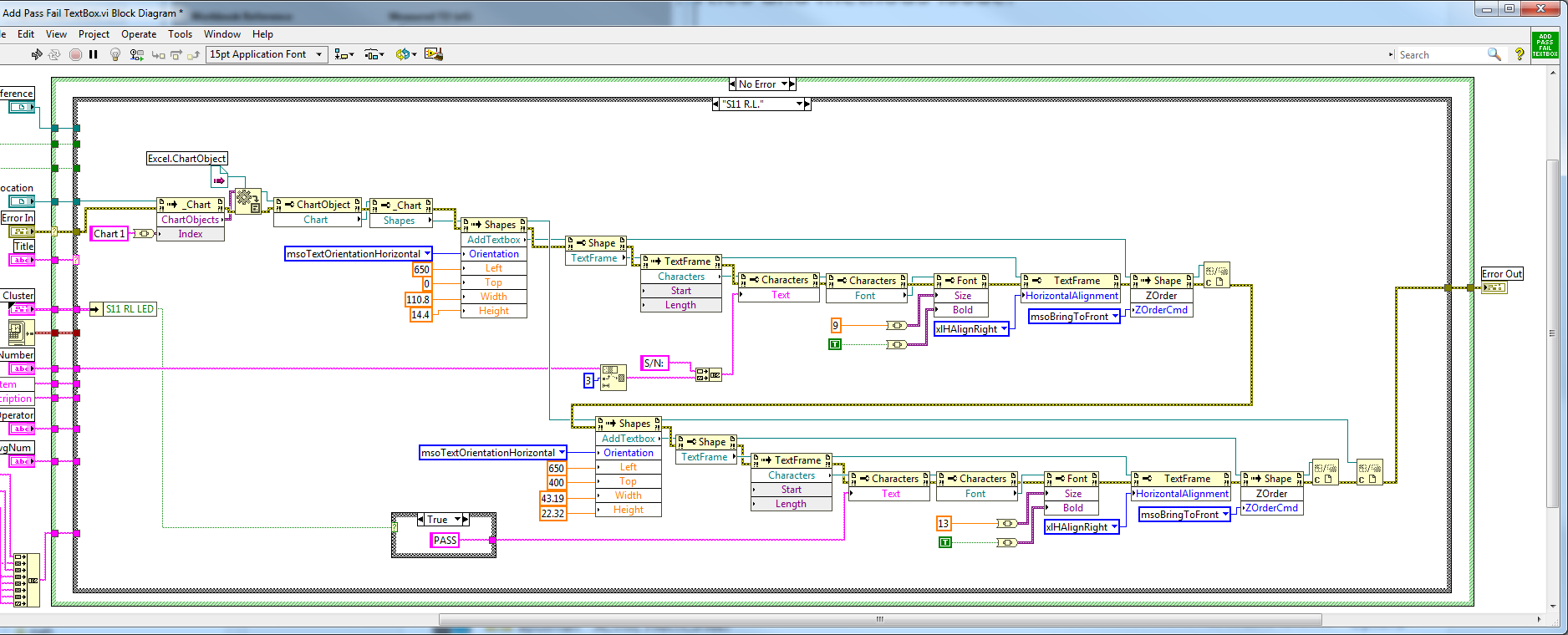1568x635 pixels.
Task: Go to previous case of No Error structure
Action: coord(732,84)
